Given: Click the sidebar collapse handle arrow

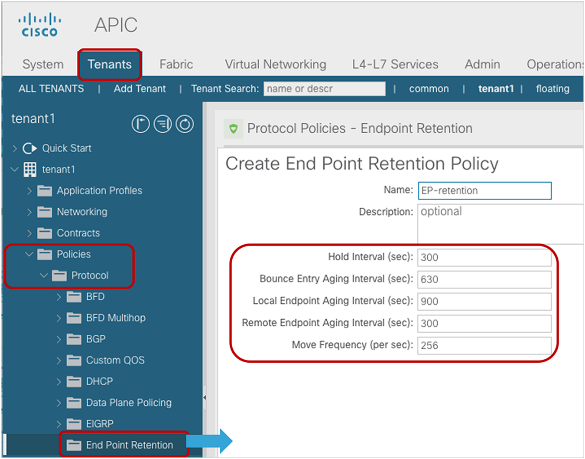Looking at the screenshot, I should tap(204, 398).
